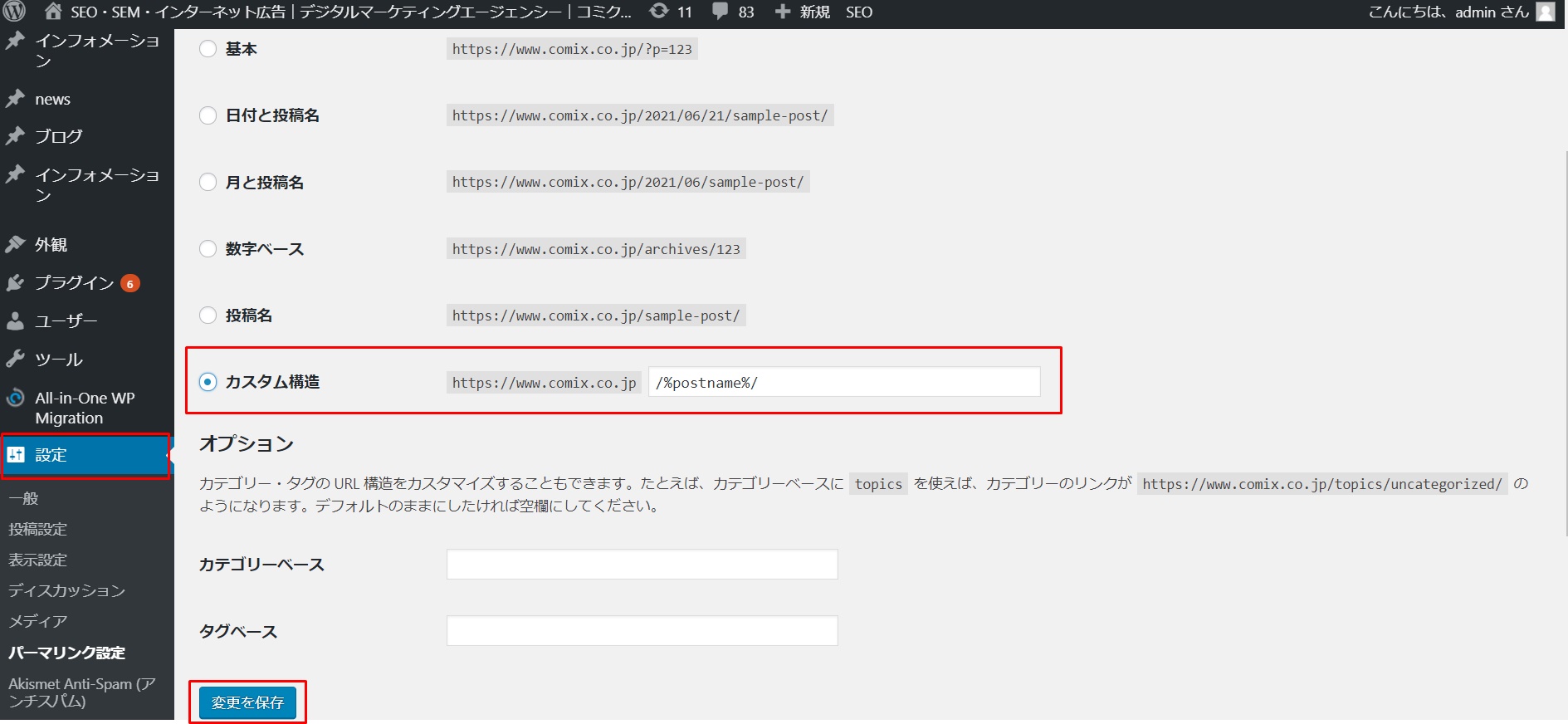Focus the タグベース input field
This screenshot has width=1568, height=724.
pos(642,630)
